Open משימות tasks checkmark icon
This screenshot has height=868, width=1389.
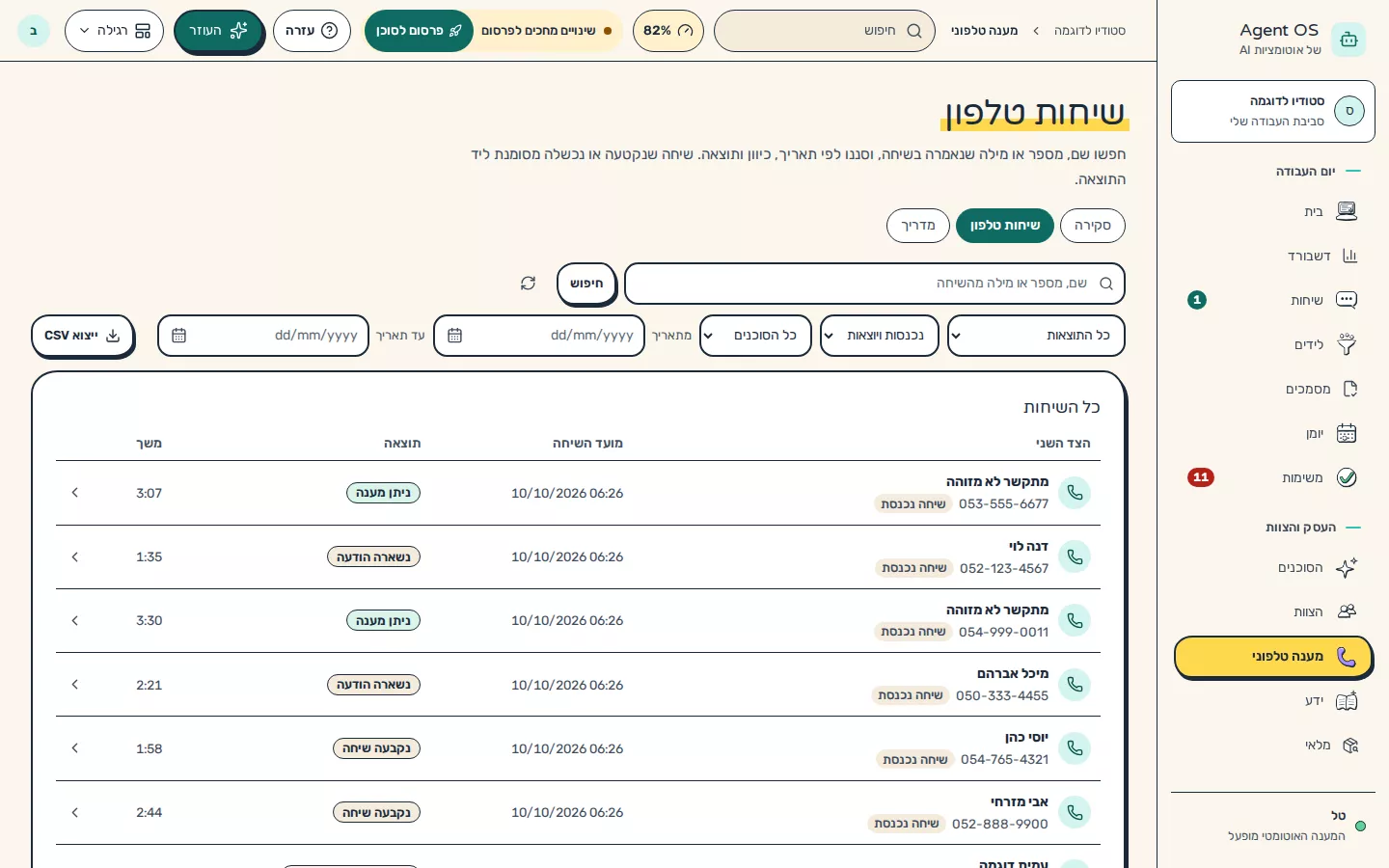pos(1347,477)
